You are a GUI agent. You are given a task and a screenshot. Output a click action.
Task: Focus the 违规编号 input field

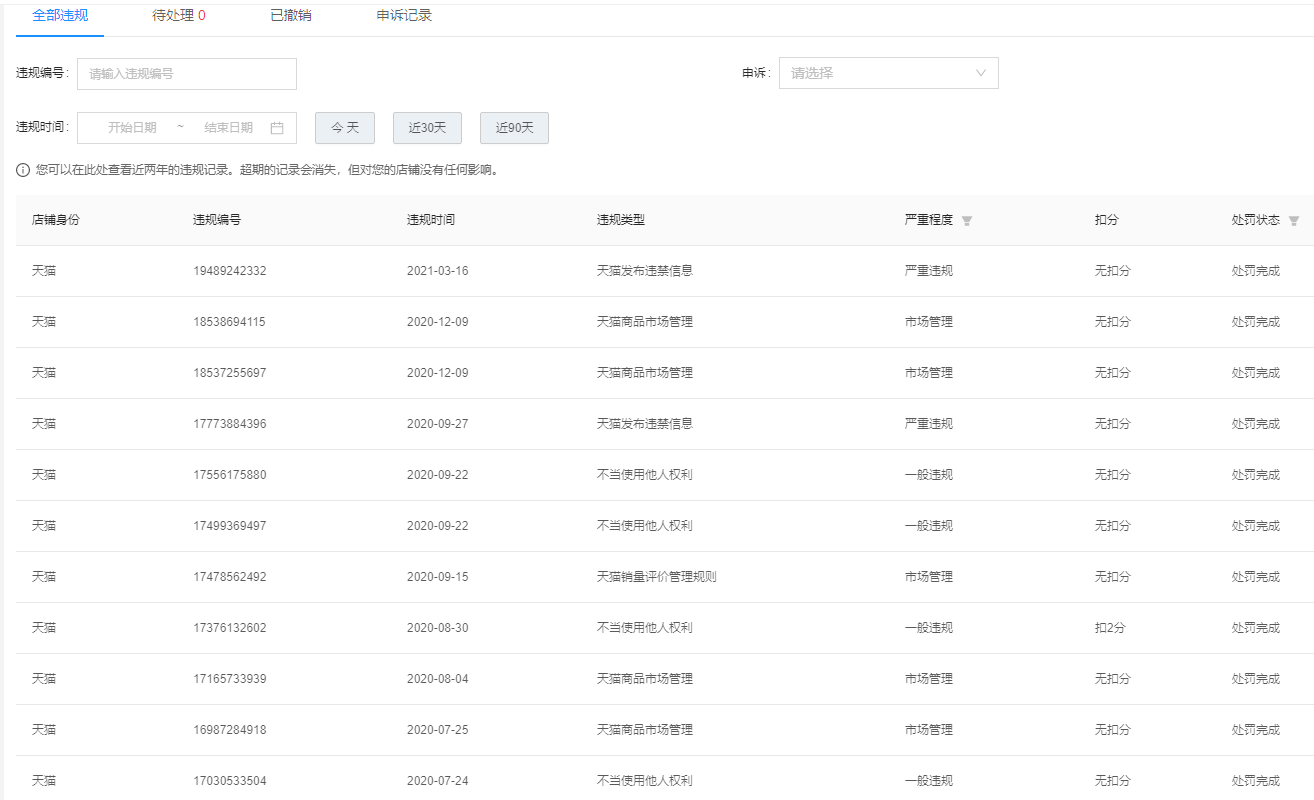coord(187,74)
